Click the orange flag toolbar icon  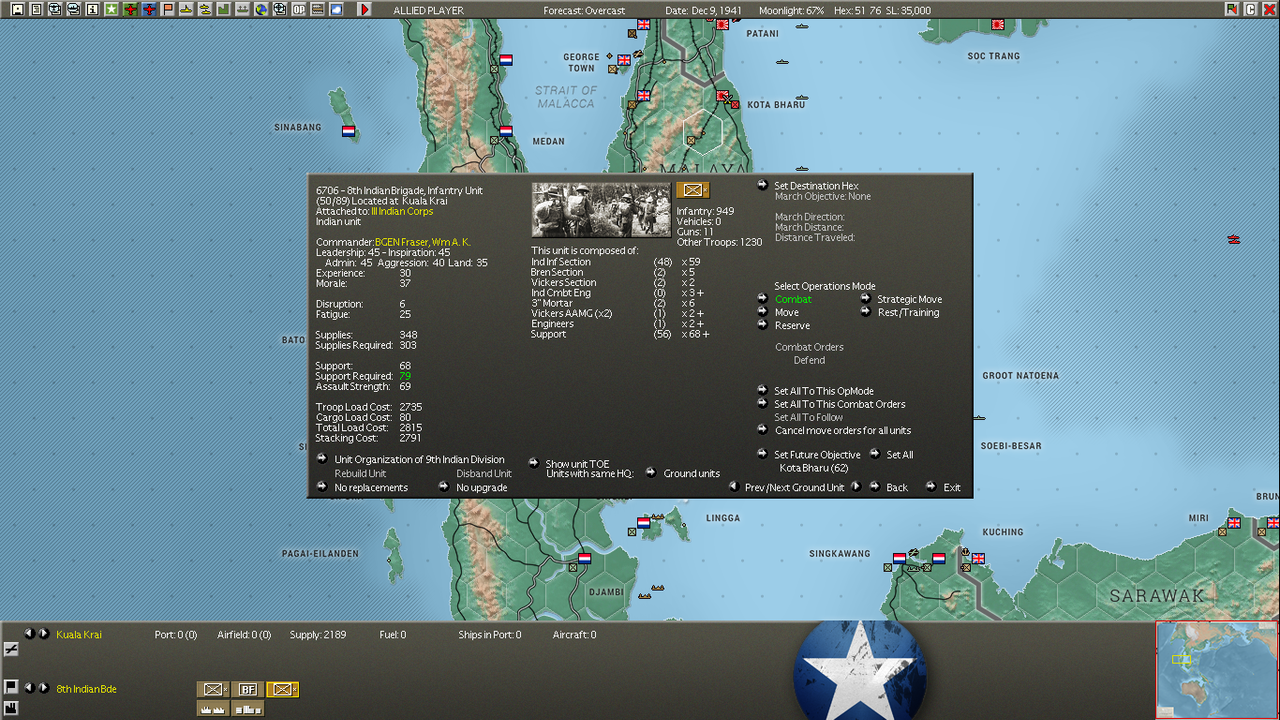(x=168, y=9)
